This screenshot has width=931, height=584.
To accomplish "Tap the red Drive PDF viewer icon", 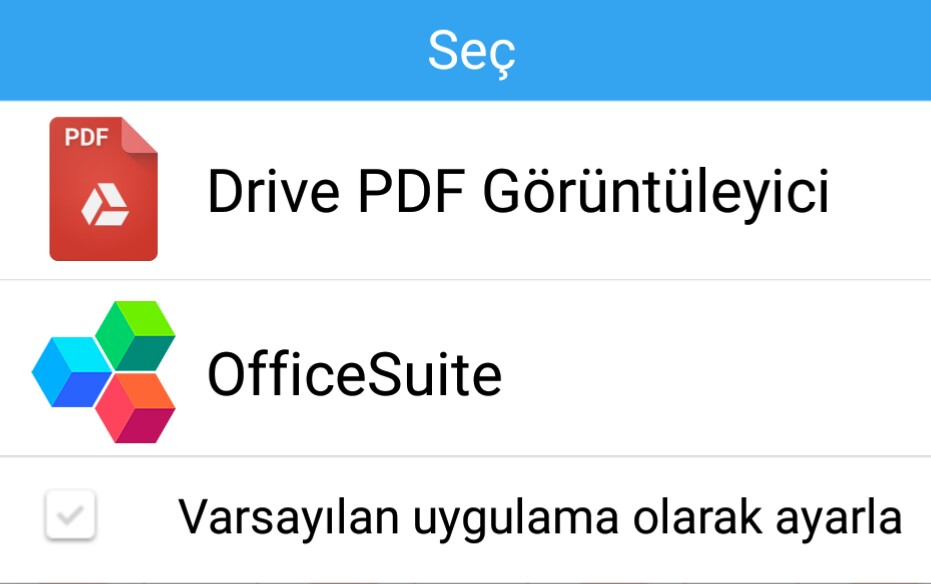I will [x=103, y=189].
